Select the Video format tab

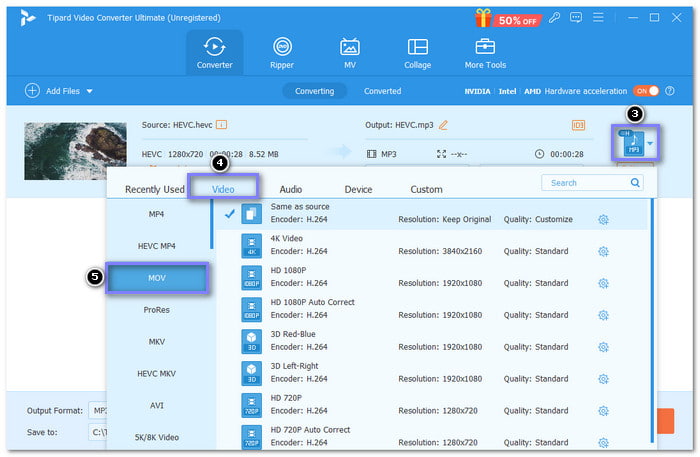click(223, 189)
